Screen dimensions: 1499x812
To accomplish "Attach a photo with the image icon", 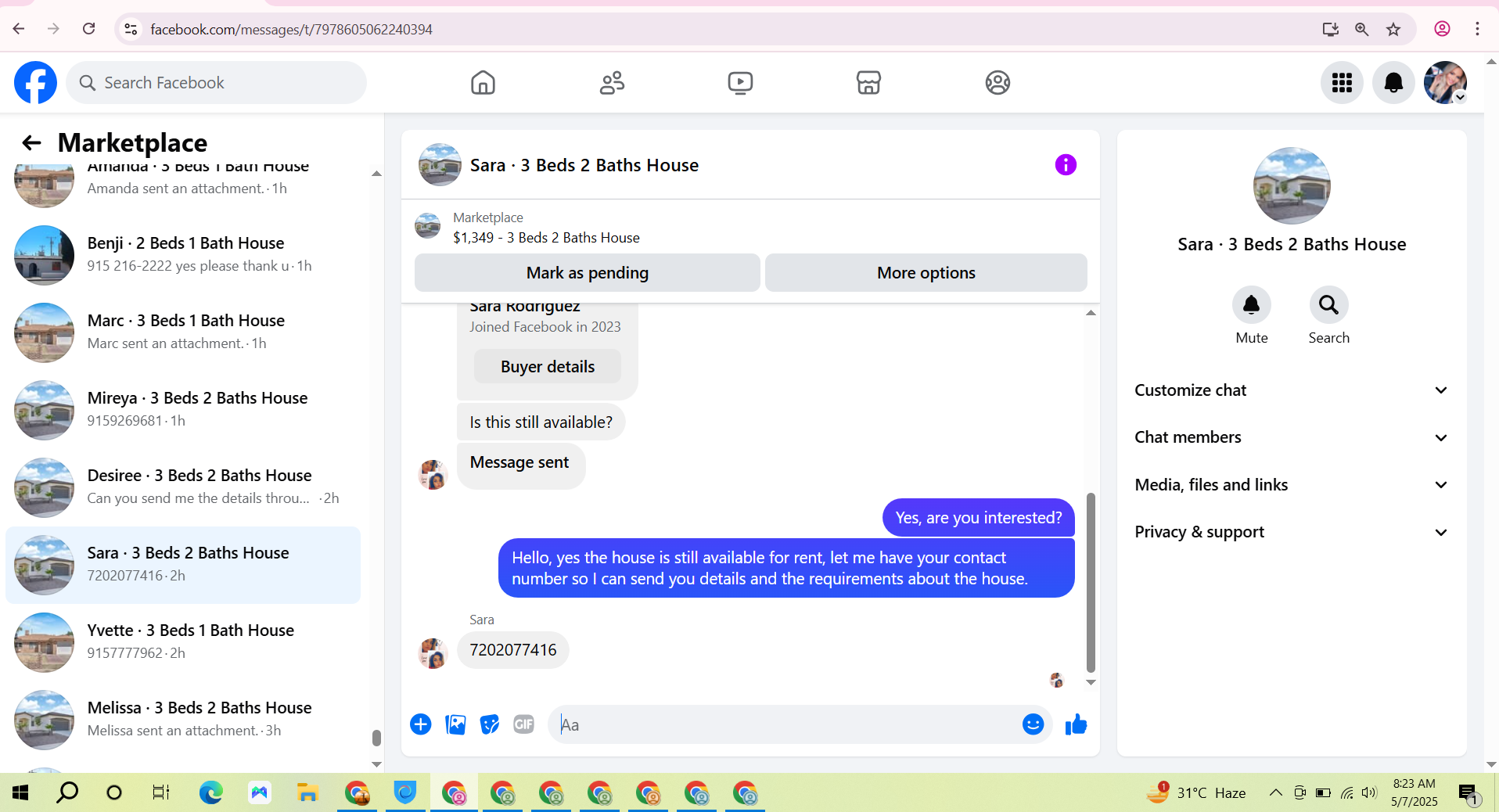I will (455, 724).
